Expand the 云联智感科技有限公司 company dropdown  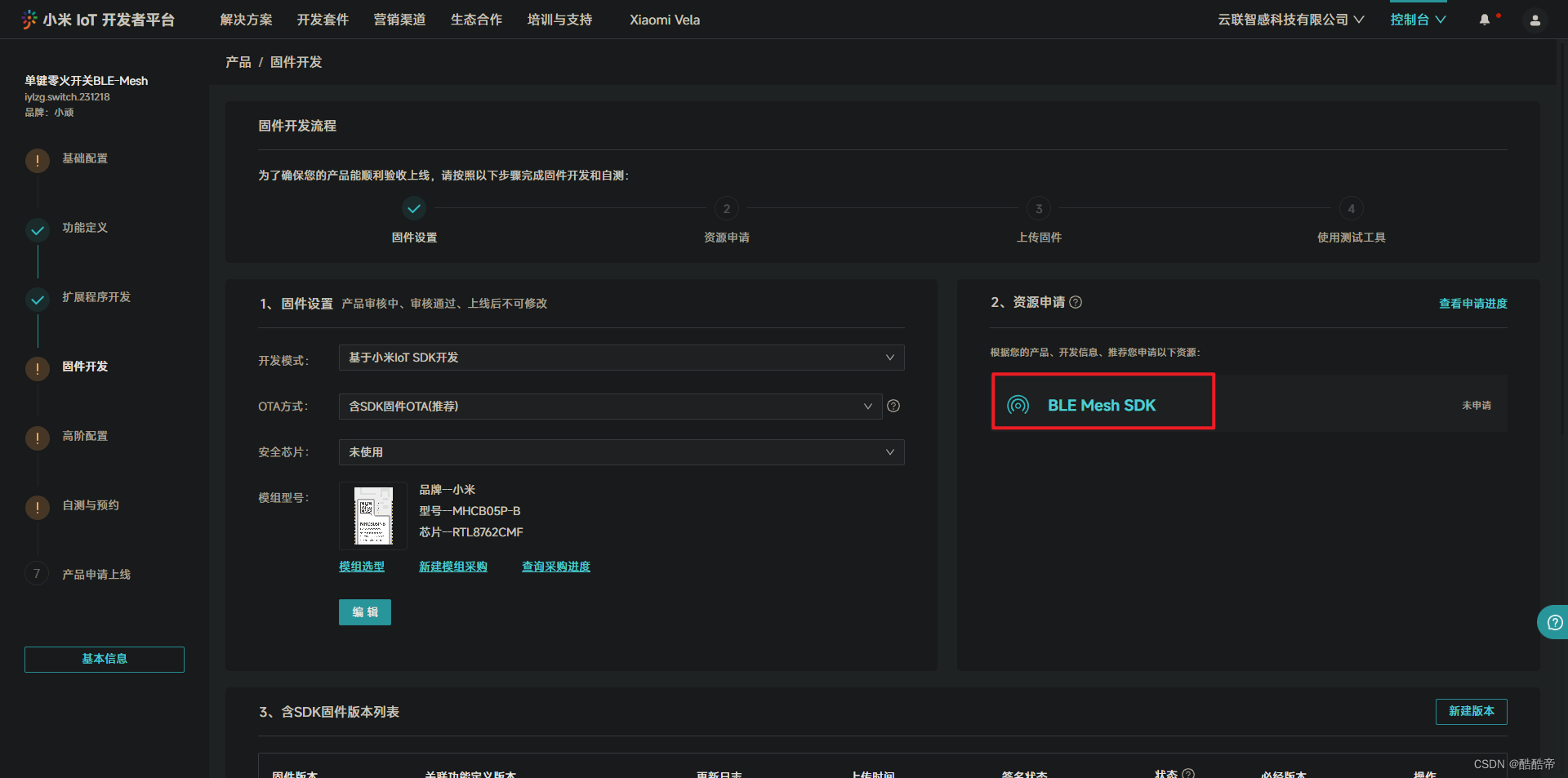click(1291, 20)
